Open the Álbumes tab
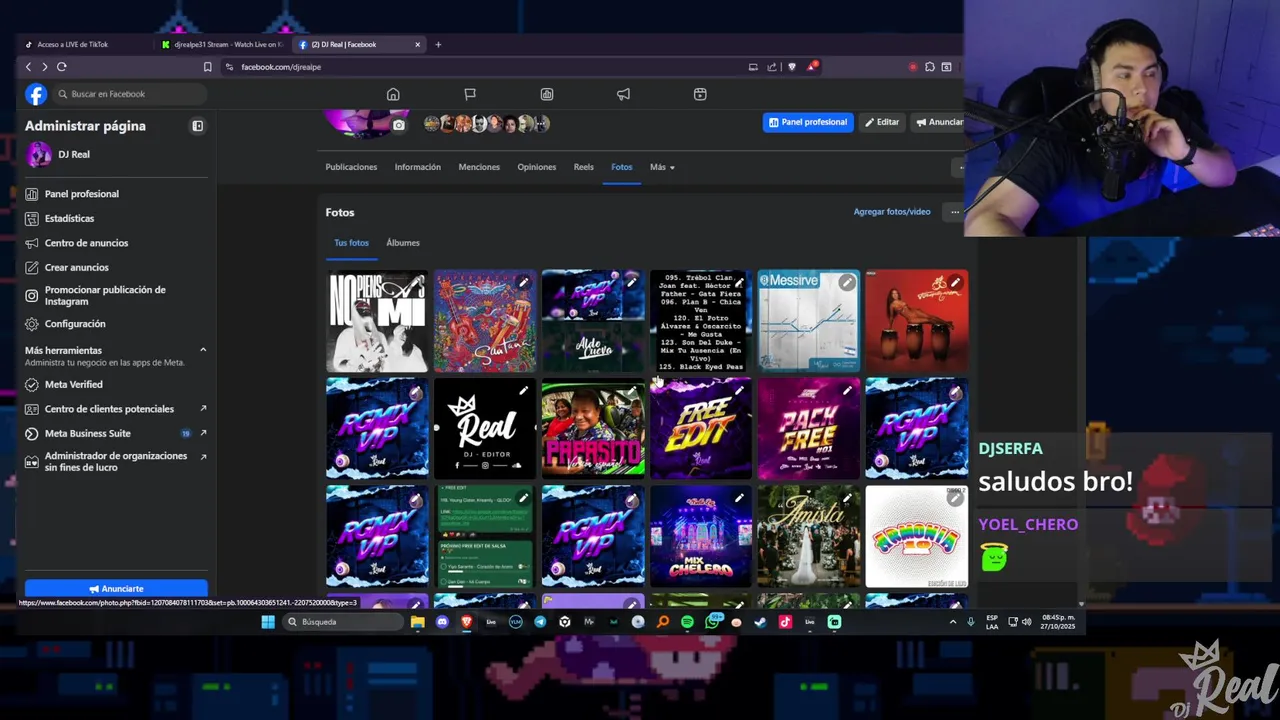This screenshot has height=720, width=1280. pos(403,243)
